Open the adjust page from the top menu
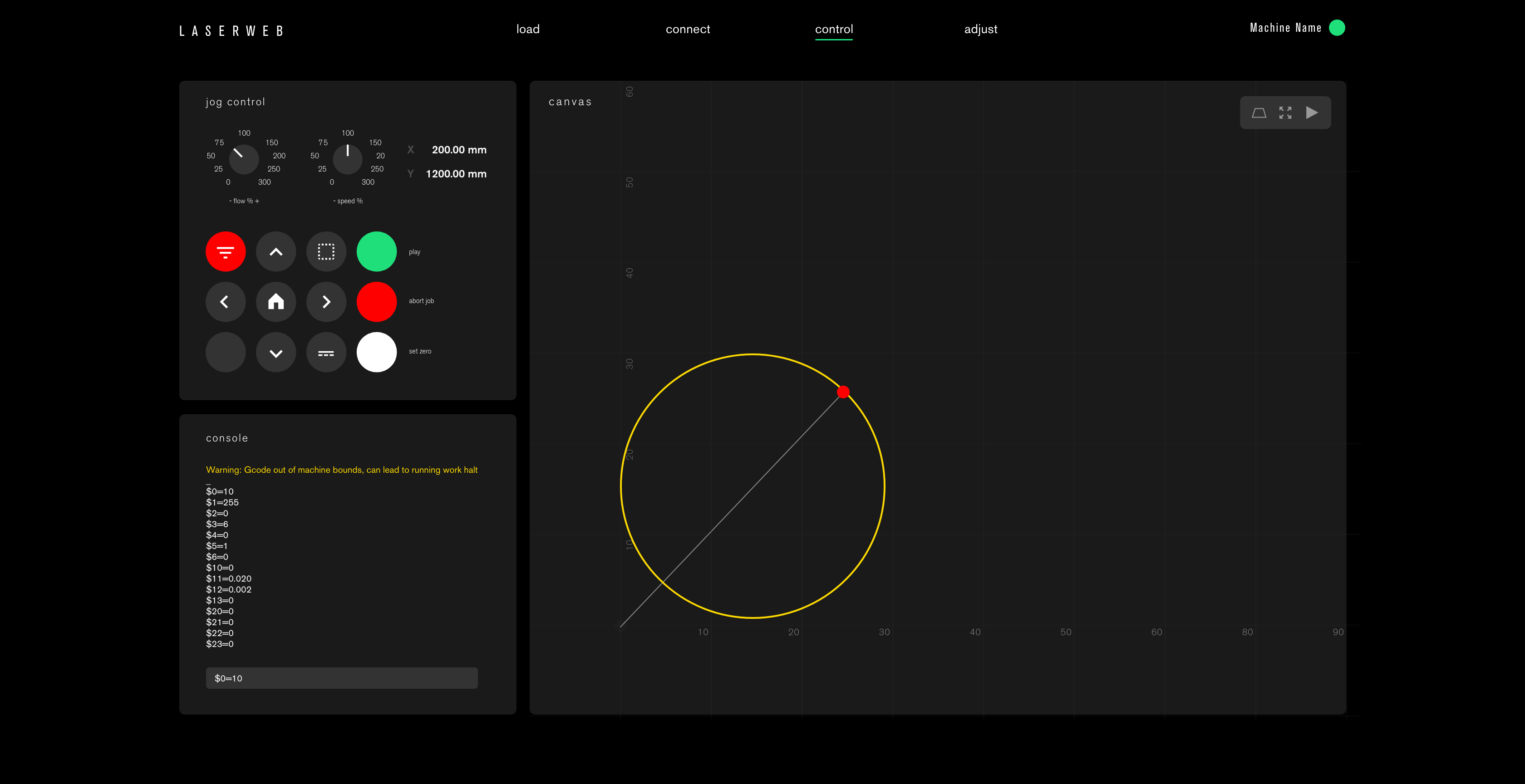The height and width of the screenshot is (784, 1525). pyautogui.click(x=980, y=29)
